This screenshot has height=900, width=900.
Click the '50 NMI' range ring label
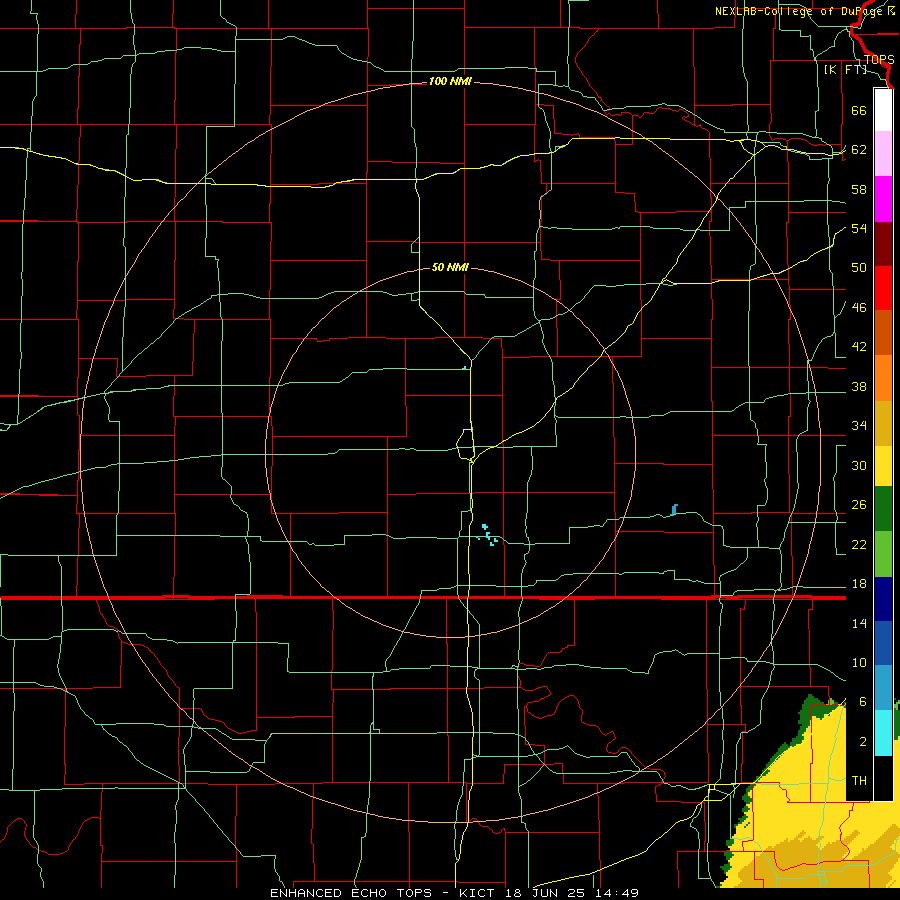point(450,267)
